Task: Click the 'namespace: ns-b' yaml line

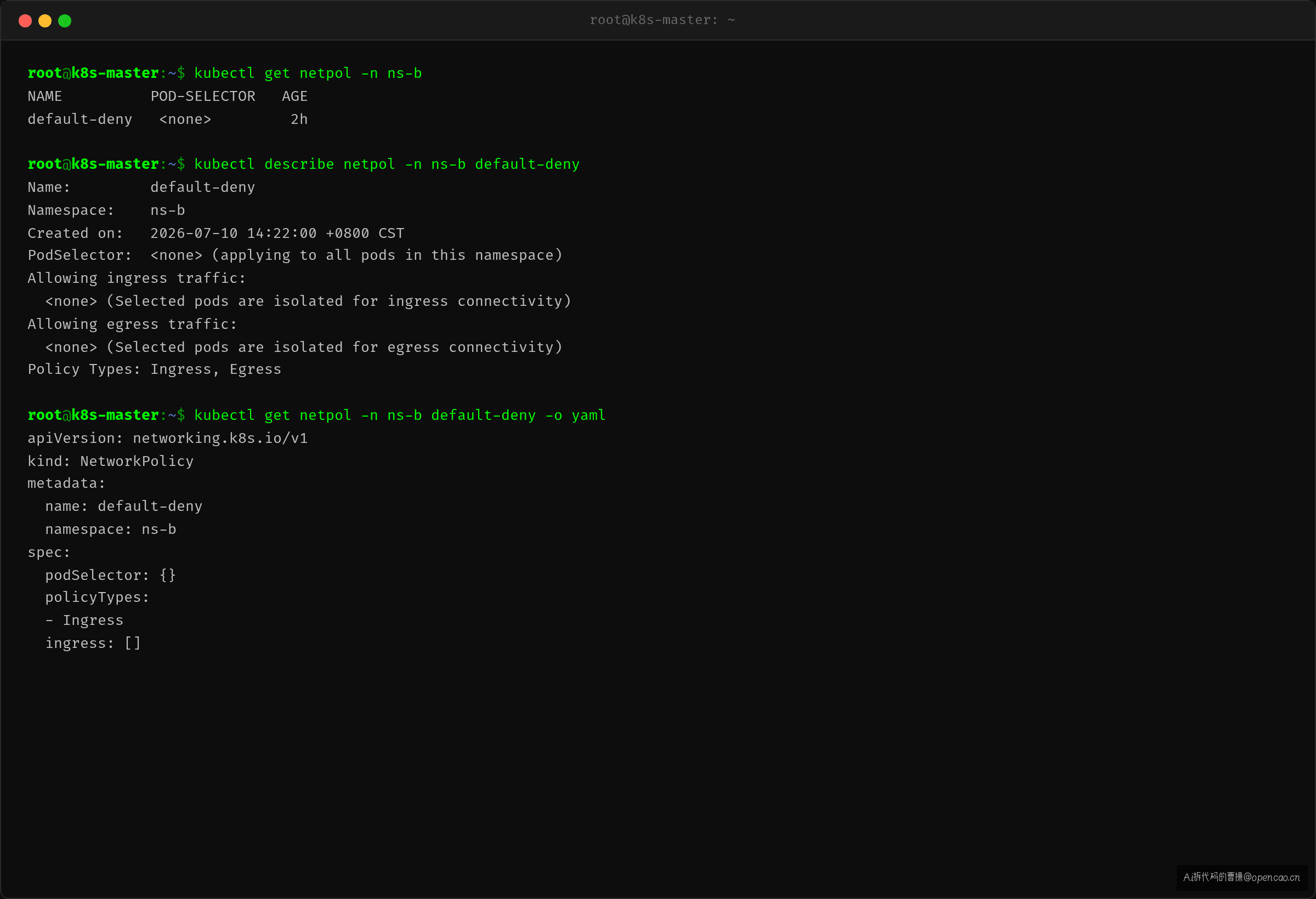Action: pos(111,530)
